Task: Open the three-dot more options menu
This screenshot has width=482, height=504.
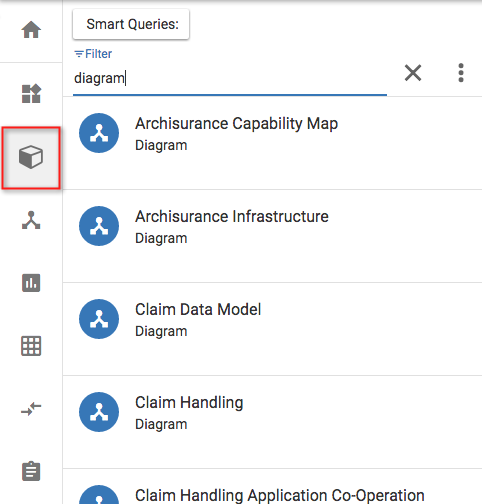Action: tap(461, 73)
